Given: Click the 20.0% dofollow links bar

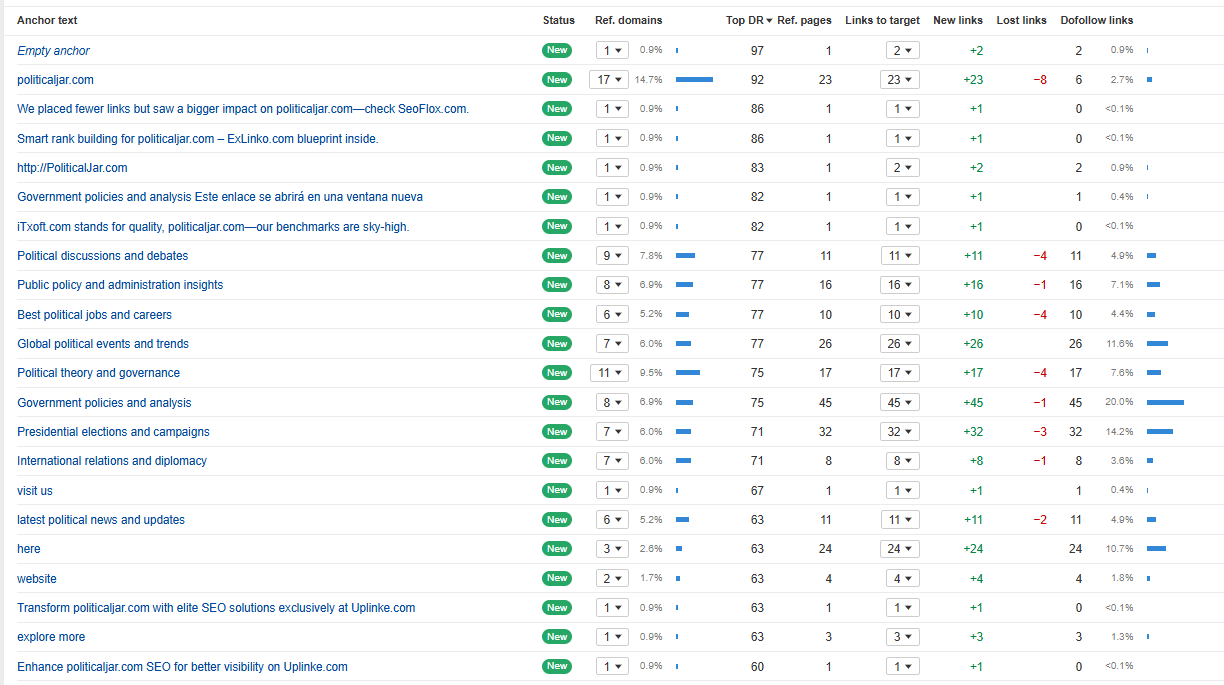Looking at the screenshot, I should click(1165, 403).
